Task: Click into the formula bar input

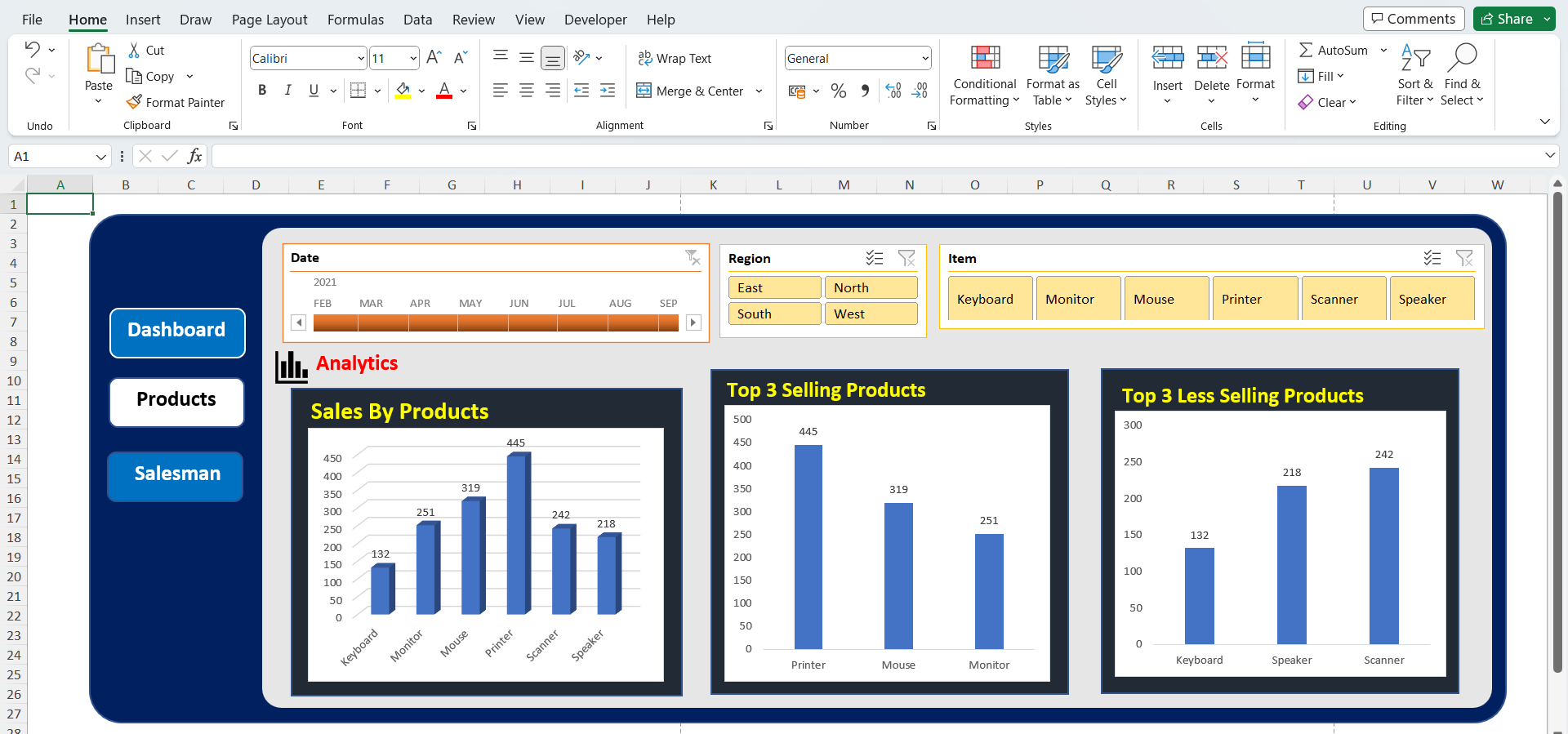Action: (x=877, y=156)
